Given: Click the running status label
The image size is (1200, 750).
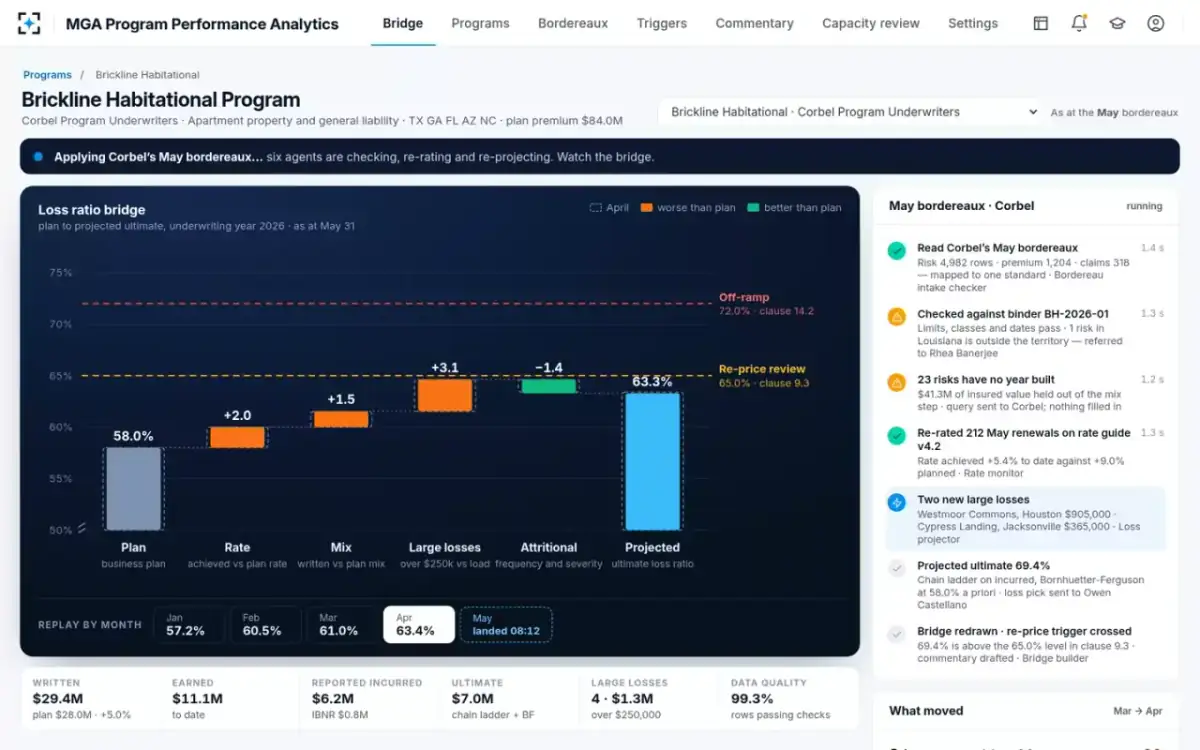Looking at the screenshot, I should (1144, 206).
